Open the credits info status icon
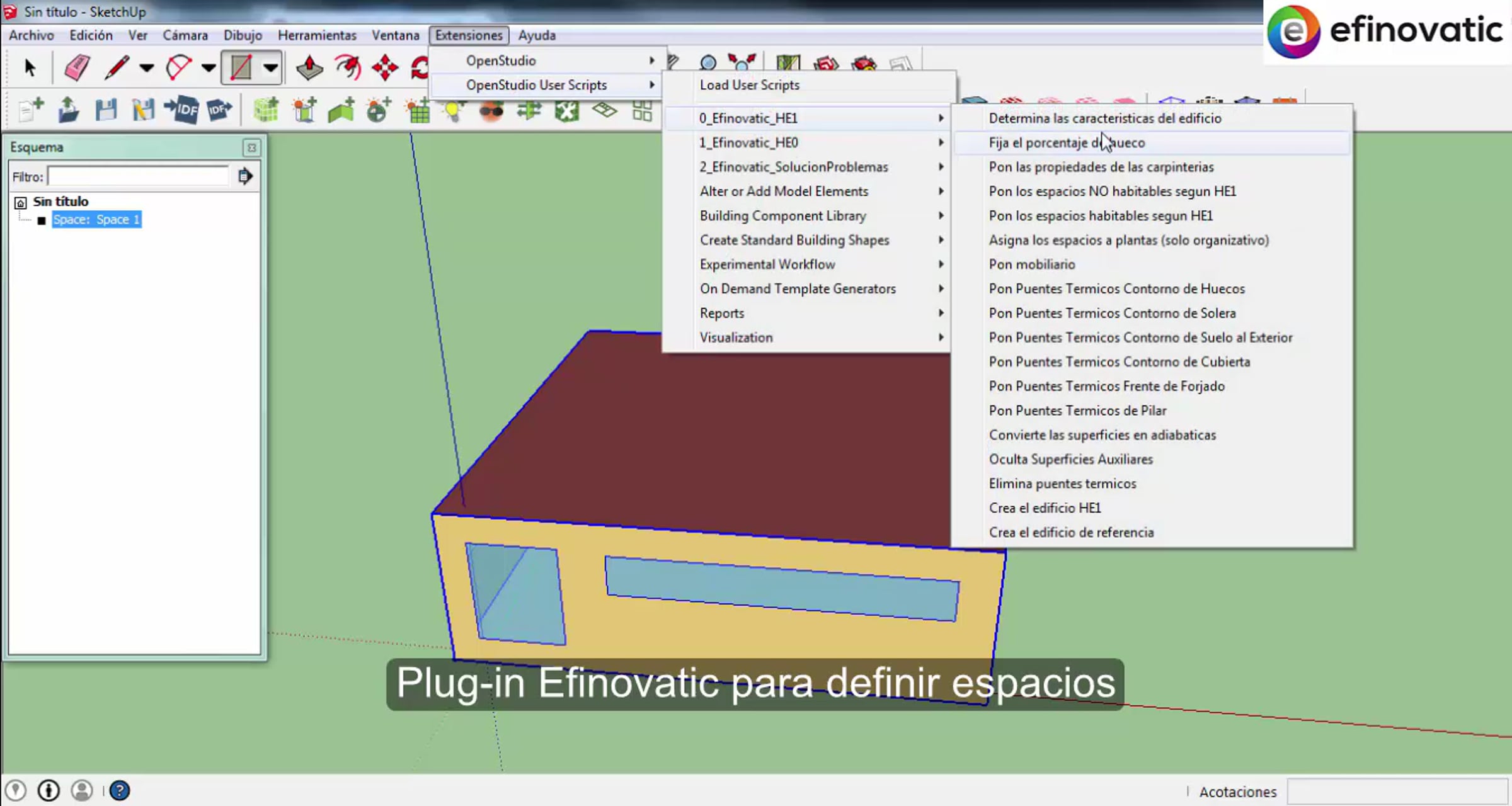Image resolution: width=1512 pixels, height=806 pixels. click(x=49, y=790)
